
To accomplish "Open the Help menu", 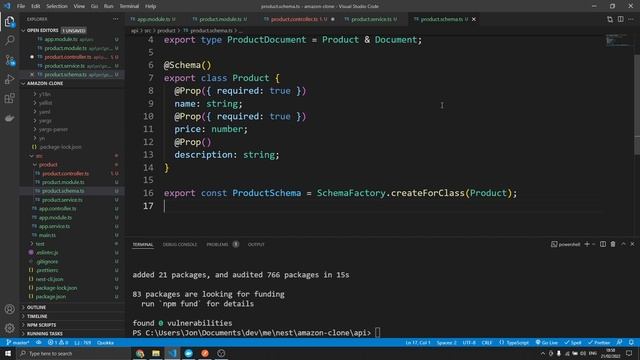I will click(151, 6).
